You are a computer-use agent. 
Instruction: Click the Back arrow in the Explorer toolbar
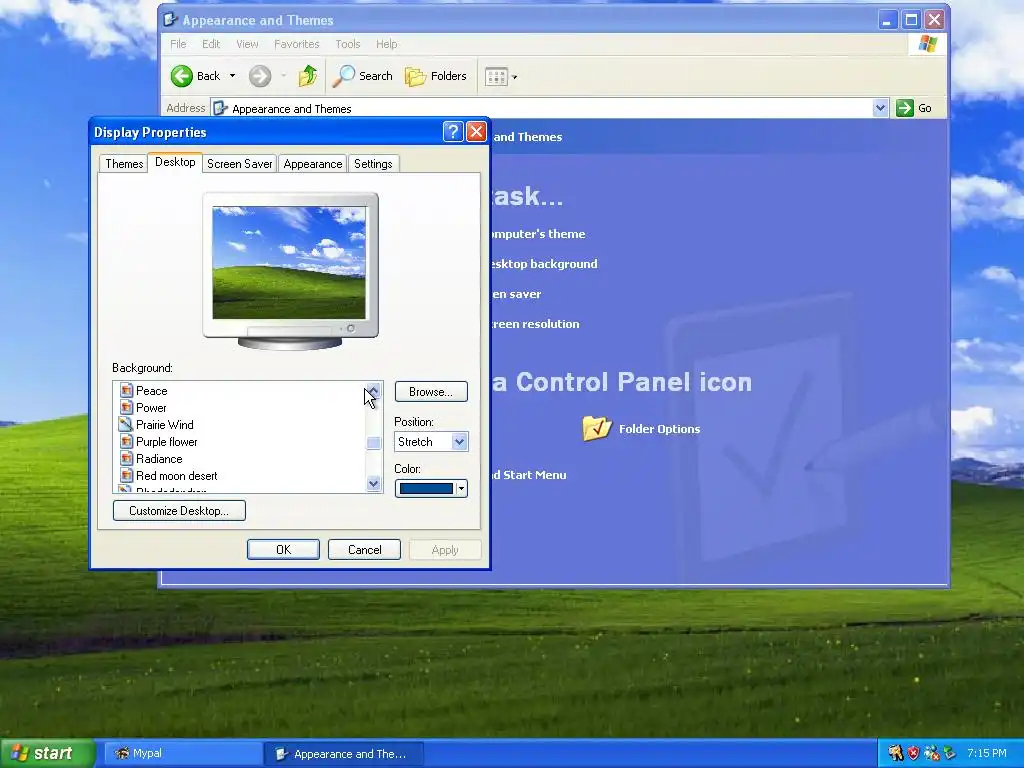[x=182, y=76]
